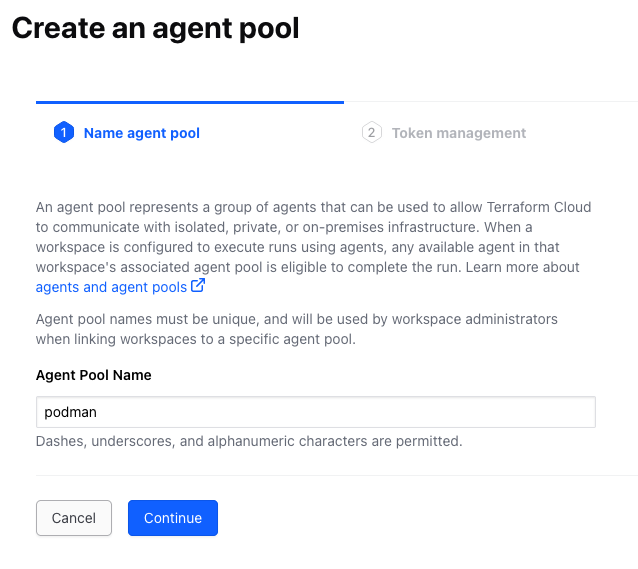Image resolution: width=638 pixels, height=569 pixels.
Task: Focus the Agent Pool Name input field
Action: 315,412
